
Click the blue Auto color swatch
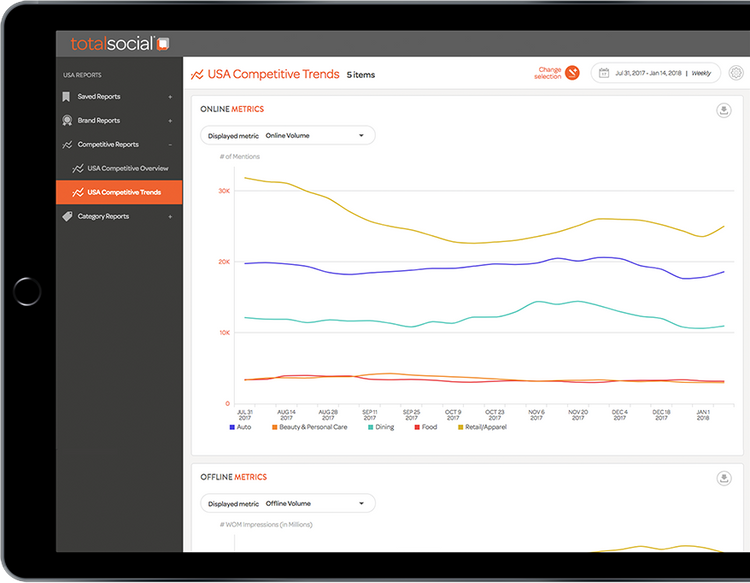coord(232,427)
